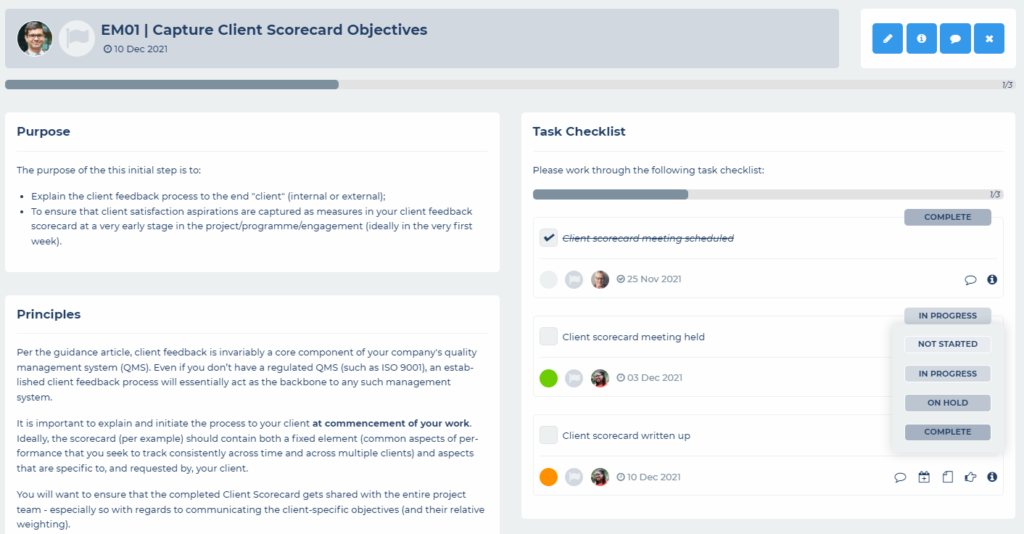Open the document icon on written up task
The height and width of the screenshot is (534, 1024).
point(948,477)
